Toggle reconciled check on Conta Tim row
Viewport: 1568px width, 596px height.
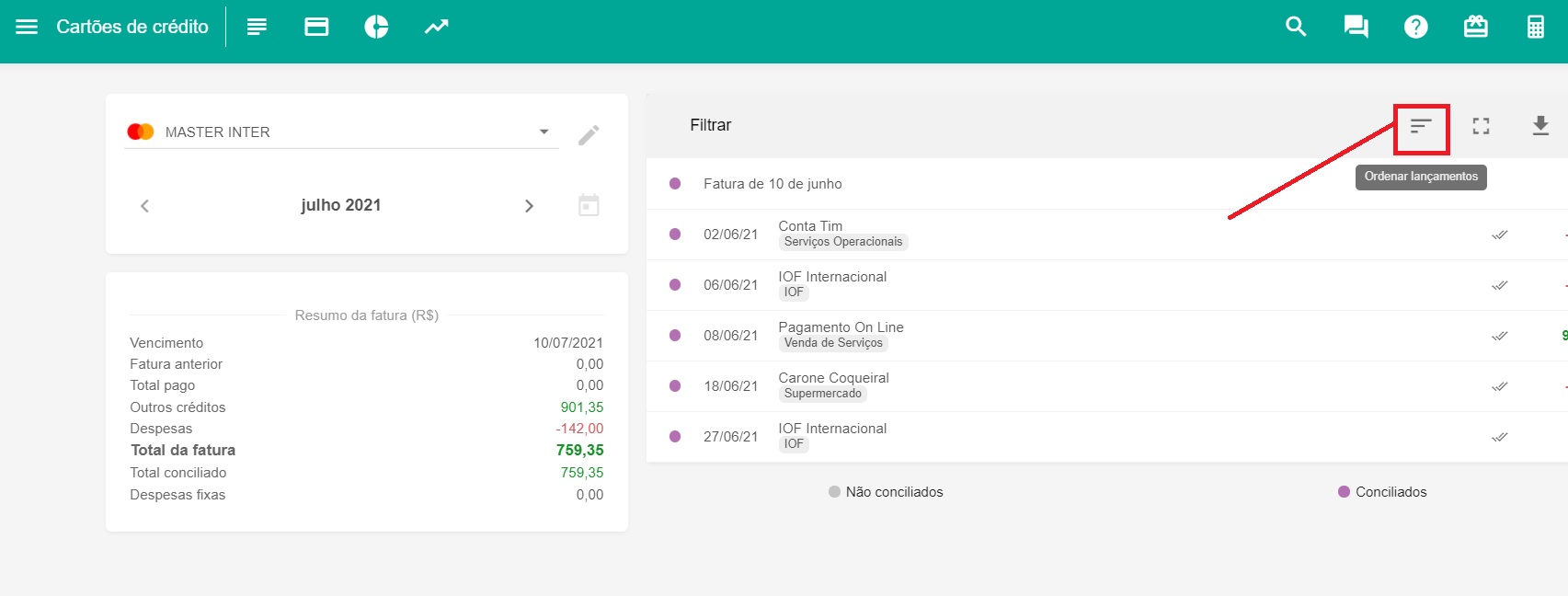[1499, 235]
